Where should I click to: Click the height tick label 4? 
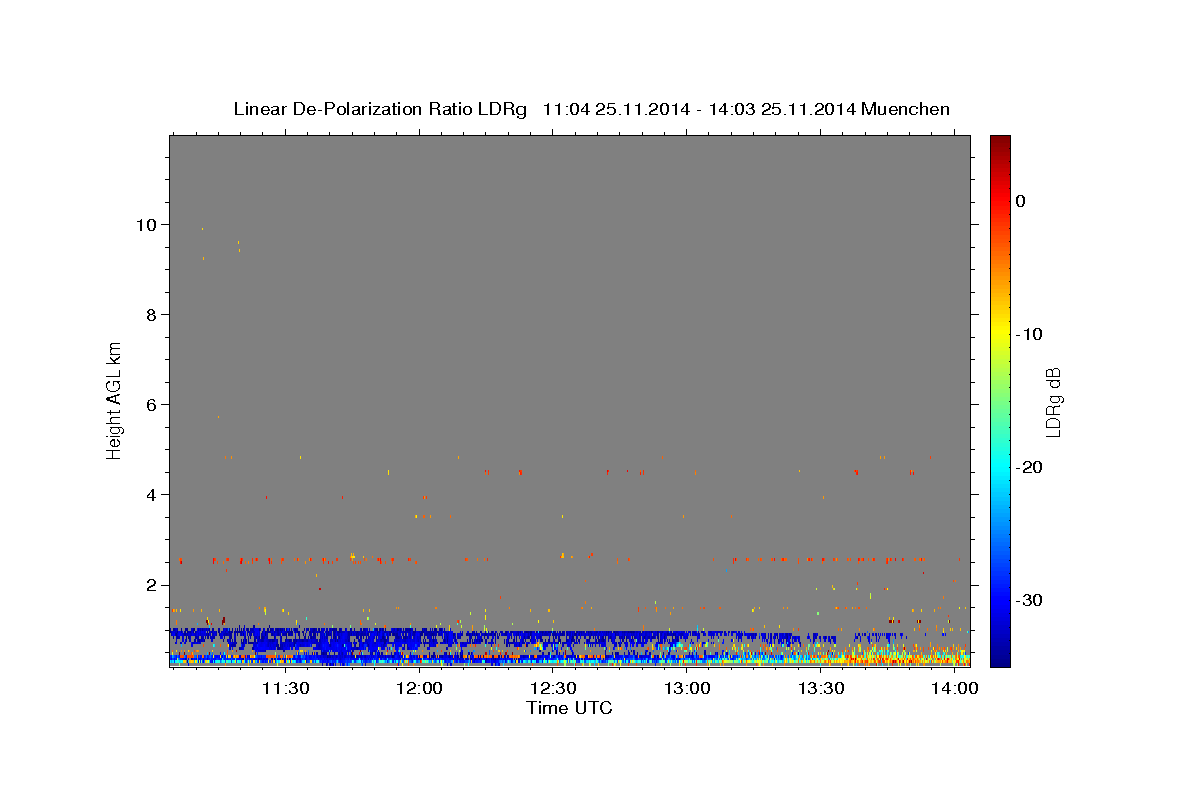[x=152, y=494]
